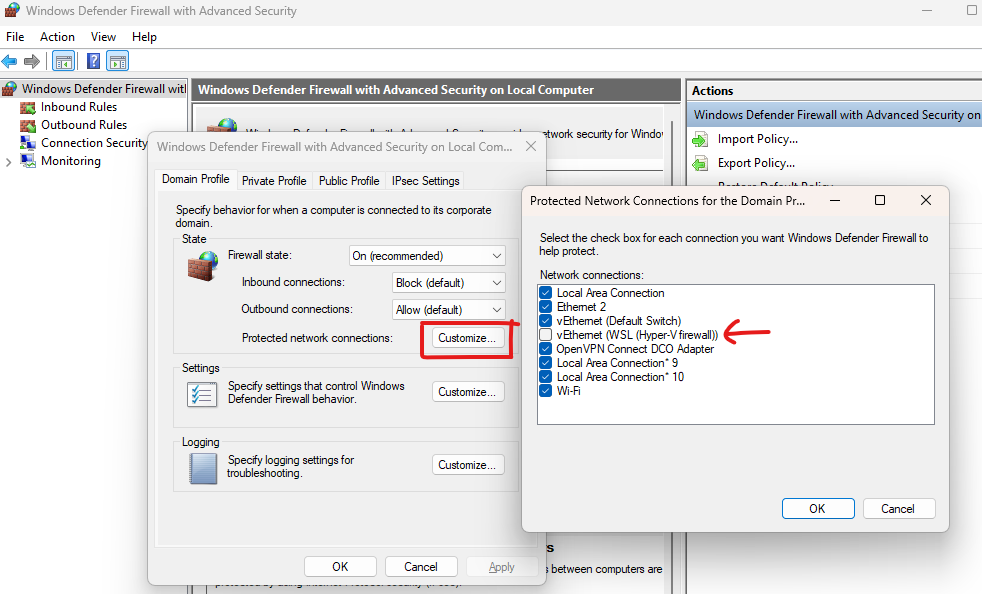Click the Actions pane firewall section header
Screen dimensions: 982x594
click(x=835, y=115)
